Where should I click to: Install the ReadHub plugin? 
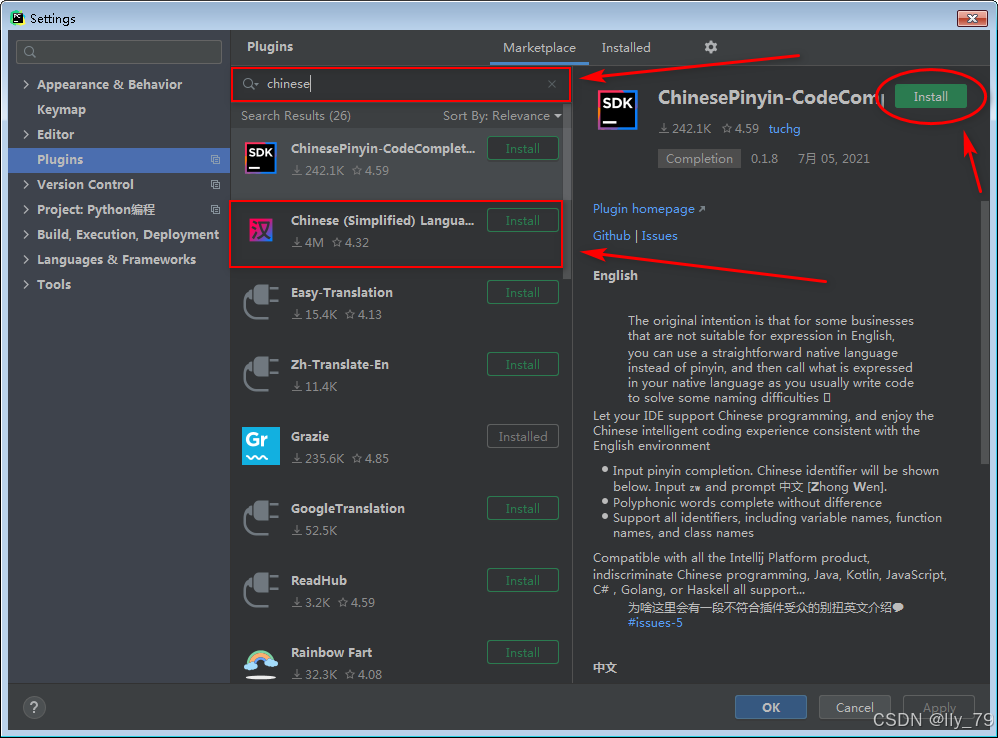click(x=523, y=580)
